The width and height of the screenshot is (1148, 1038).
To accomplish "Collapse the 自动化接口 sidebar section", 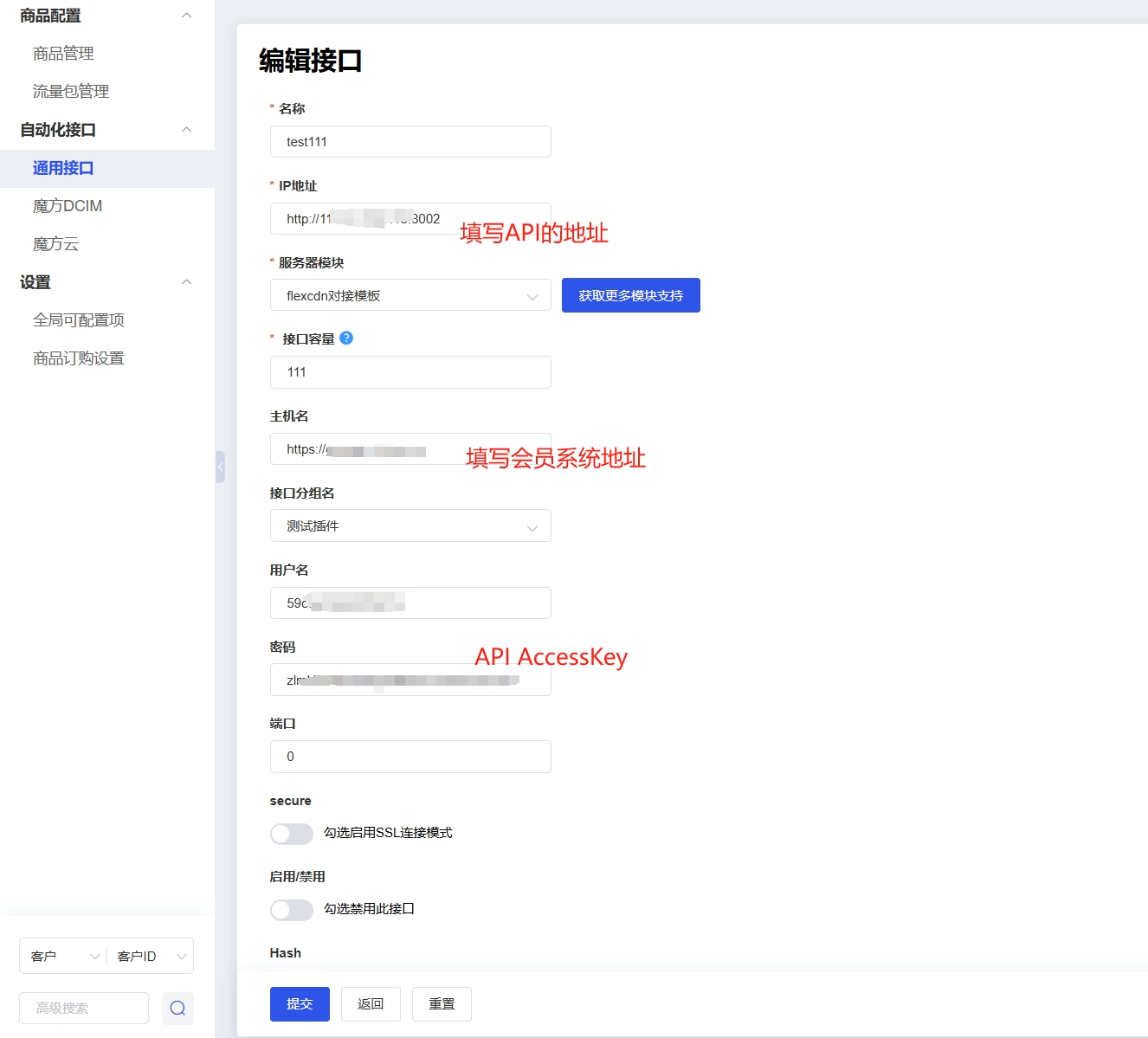I will pyautogui.click(x=186, y=129).
